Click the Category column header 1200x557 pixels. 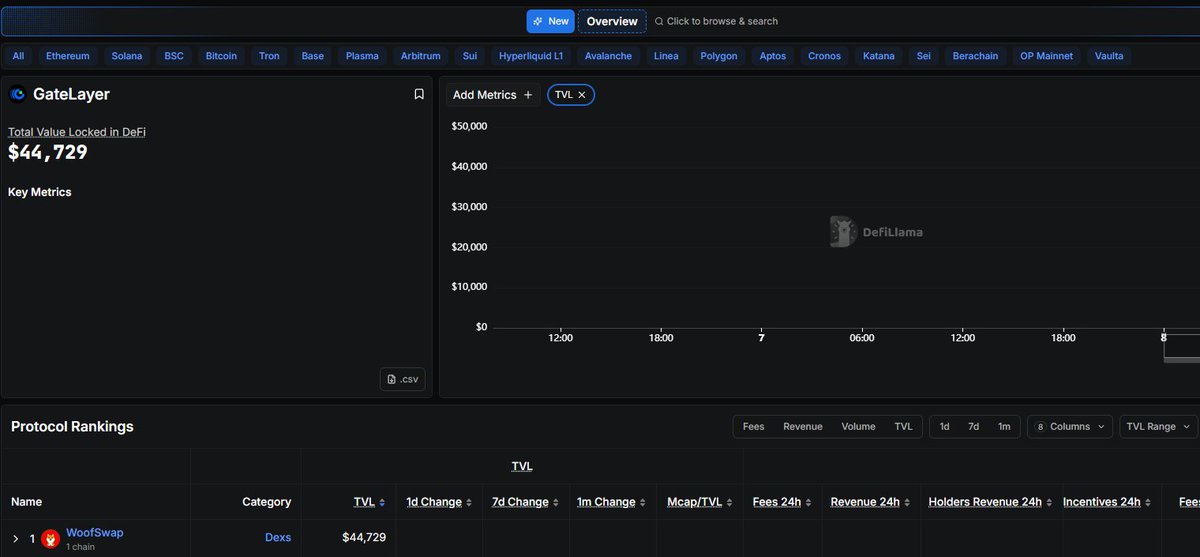pos(266,502)
